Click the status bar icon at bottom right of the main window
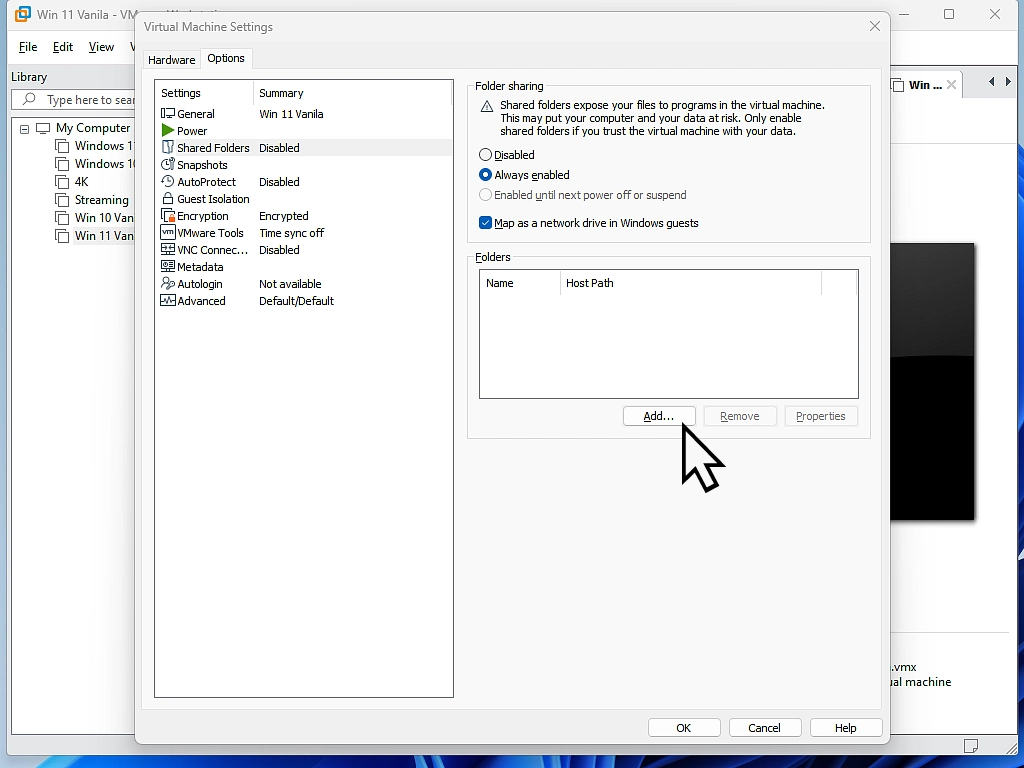The height and width of the screenshot is (768, 1024). coord(971,745)
